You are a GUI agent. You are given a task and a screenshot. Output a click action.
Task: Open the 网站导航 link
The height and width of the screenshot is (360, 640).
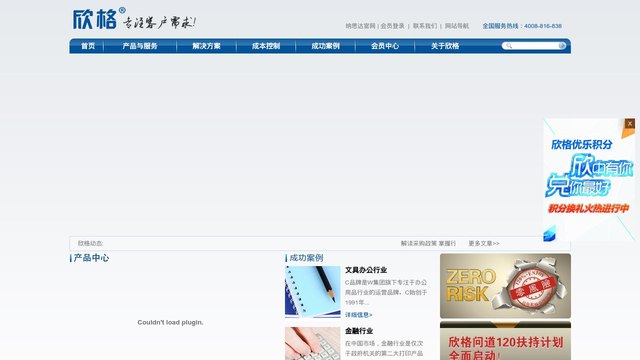[x=457, y=26]
